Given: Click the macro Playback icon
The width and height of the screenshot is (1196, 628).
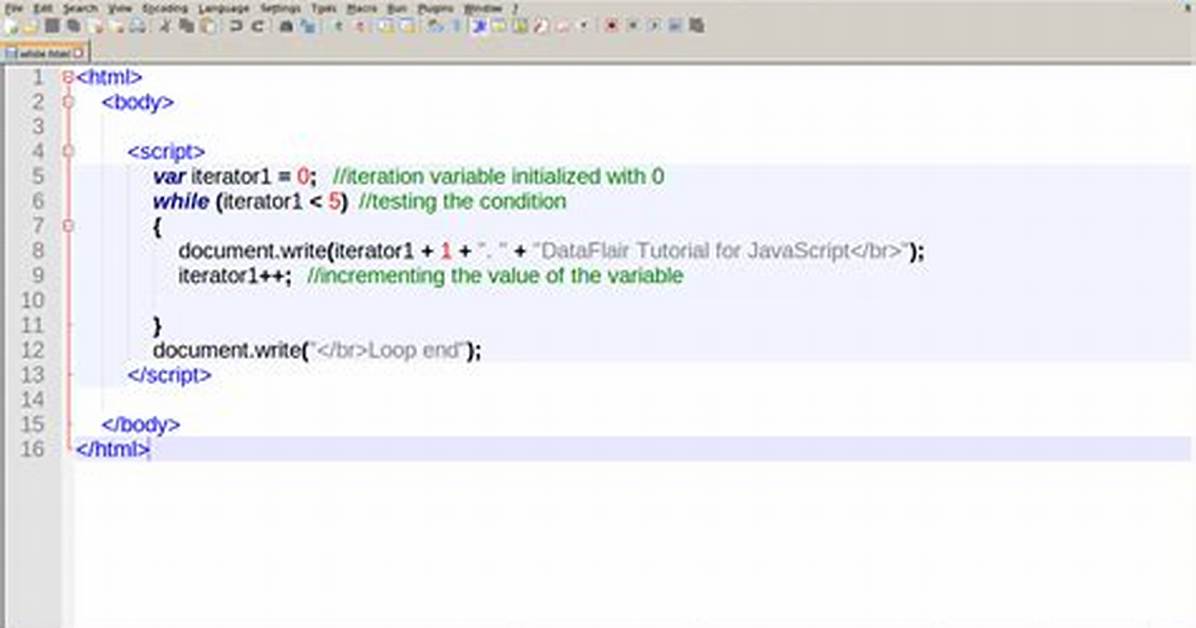Looking at the screenshot, I should (x=654, y=26).
